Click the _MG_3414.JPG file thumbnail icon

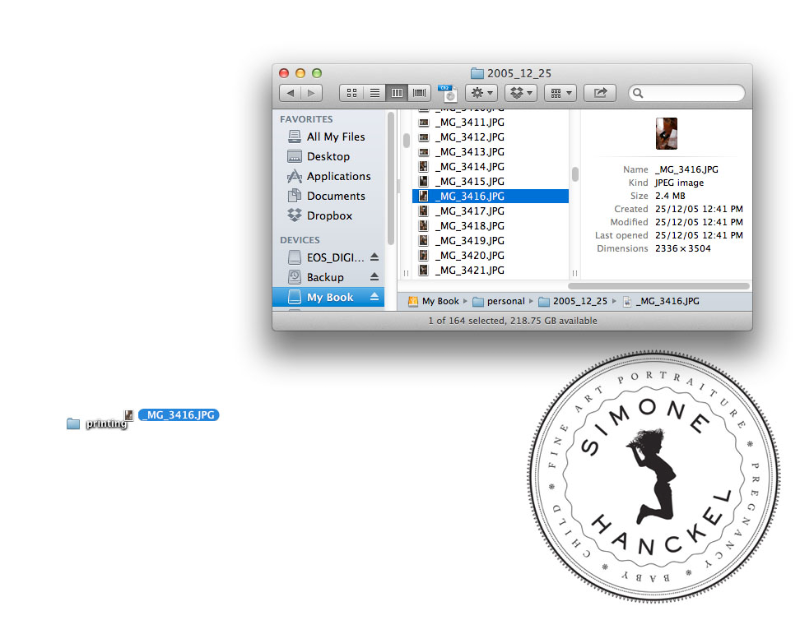click(x=423, y=167)
